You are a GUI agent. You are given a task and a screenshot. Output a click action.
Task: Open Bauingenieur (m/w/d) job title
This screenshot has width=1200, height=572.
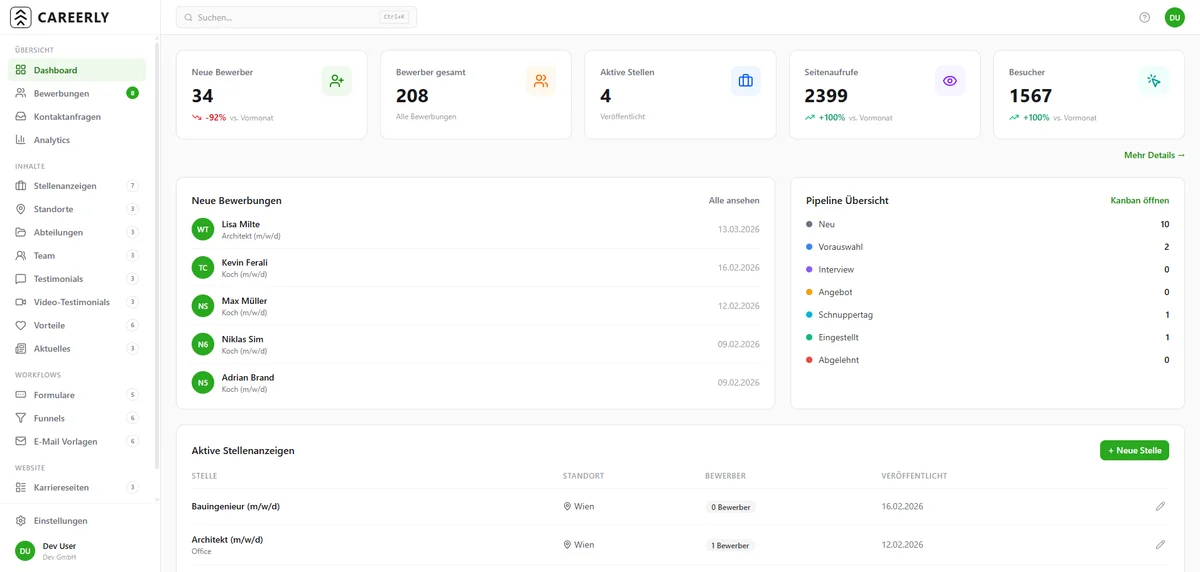pyautogui.click(x=235, y=507)
